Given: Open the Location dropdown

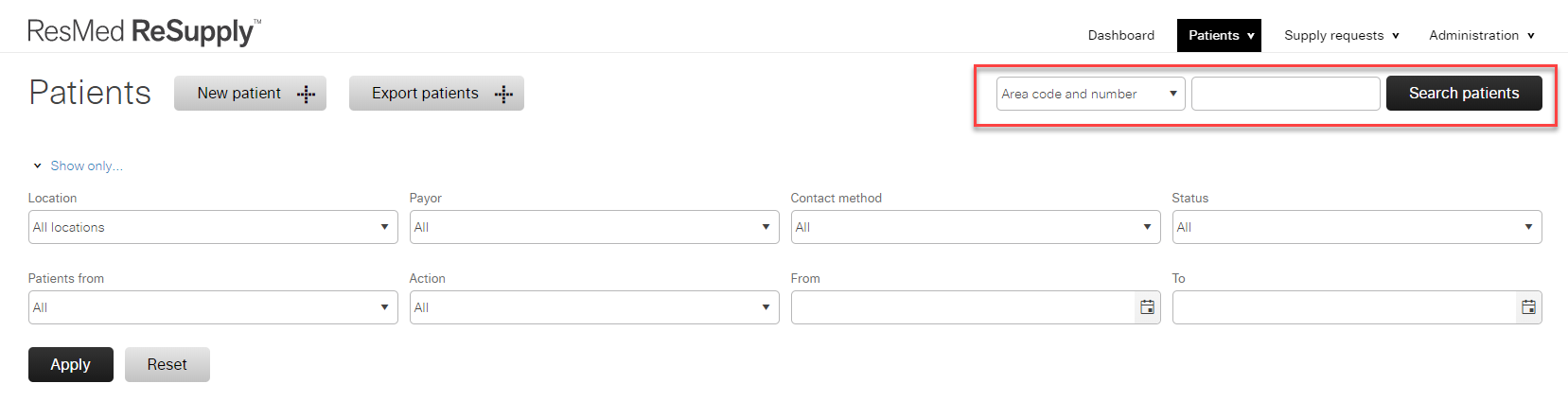Looking at the screenshot, I should (213, 227).
